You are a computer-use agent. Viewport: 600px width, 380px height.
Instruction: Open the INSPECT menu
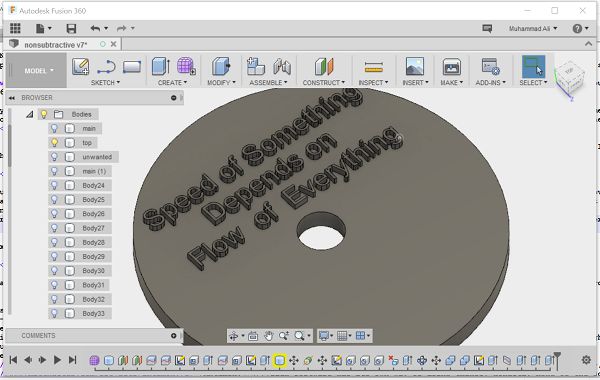tap(373, 83)
